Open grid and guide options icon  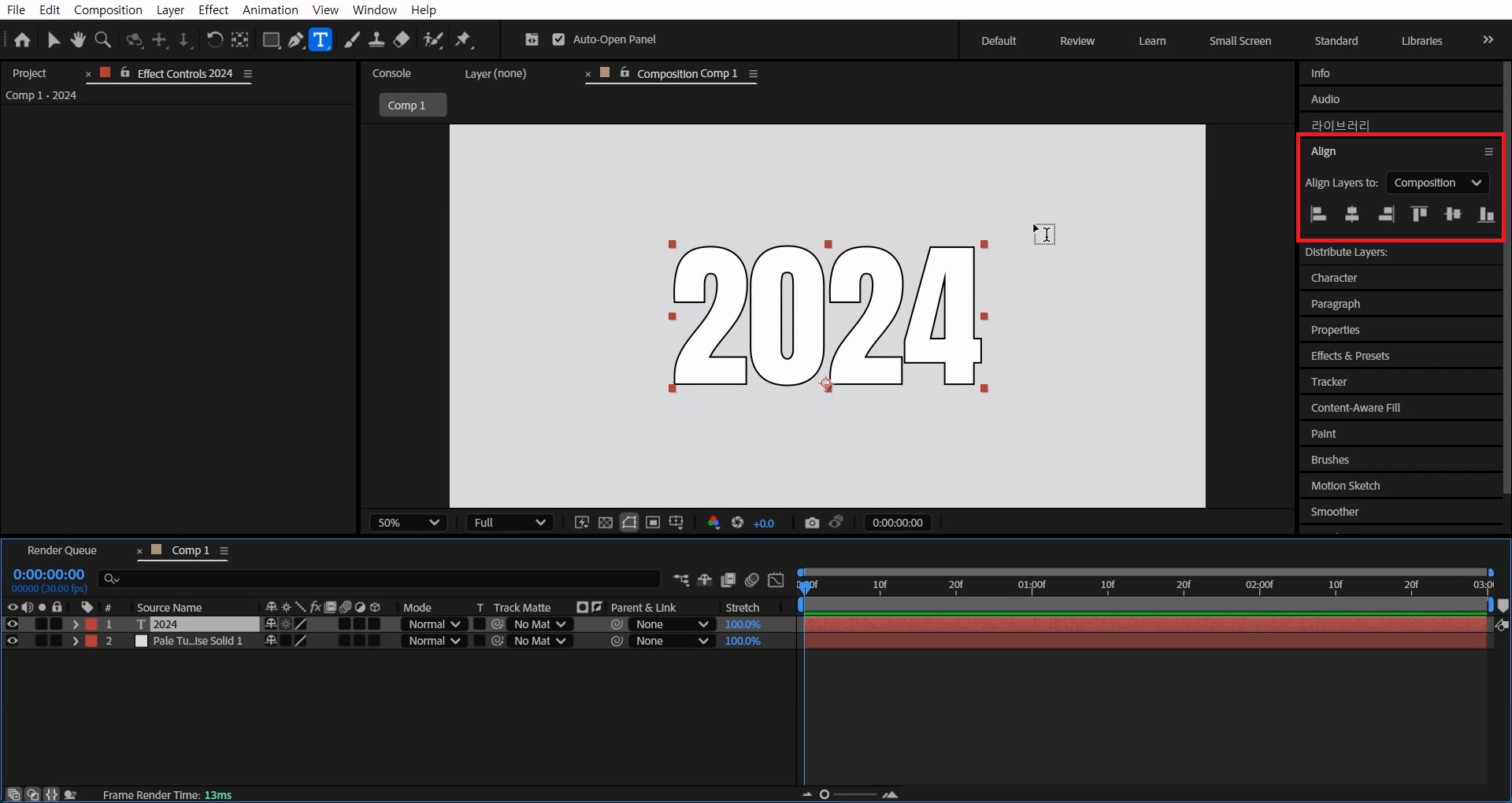676,523
